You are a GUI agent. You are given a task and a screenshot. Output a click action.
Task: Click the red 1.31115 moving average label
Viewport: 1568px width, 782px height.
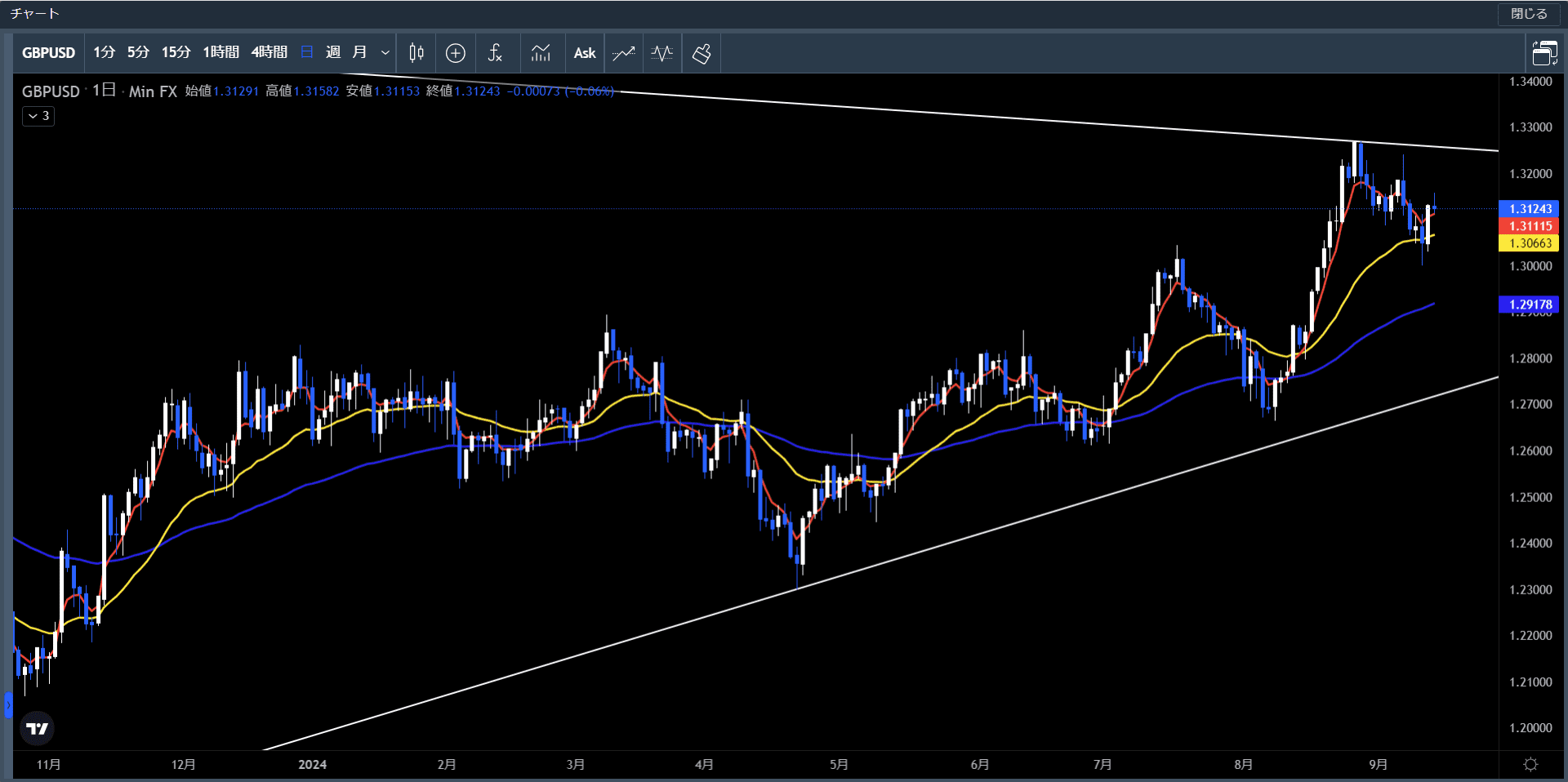[1530, 226]
